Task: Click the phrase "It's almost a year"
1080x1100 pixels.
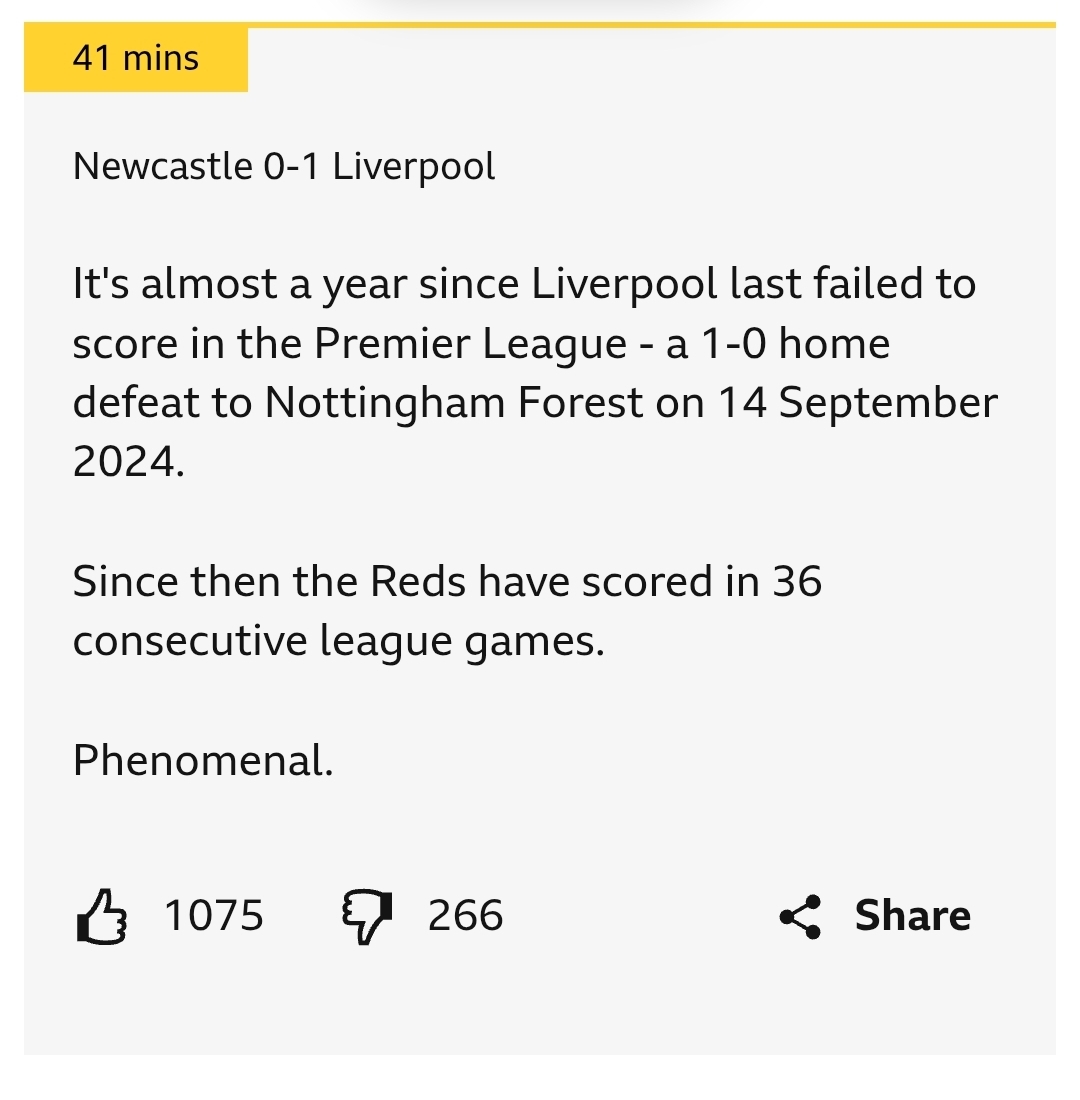Action: pyautogui.click(x=240, y=285)
